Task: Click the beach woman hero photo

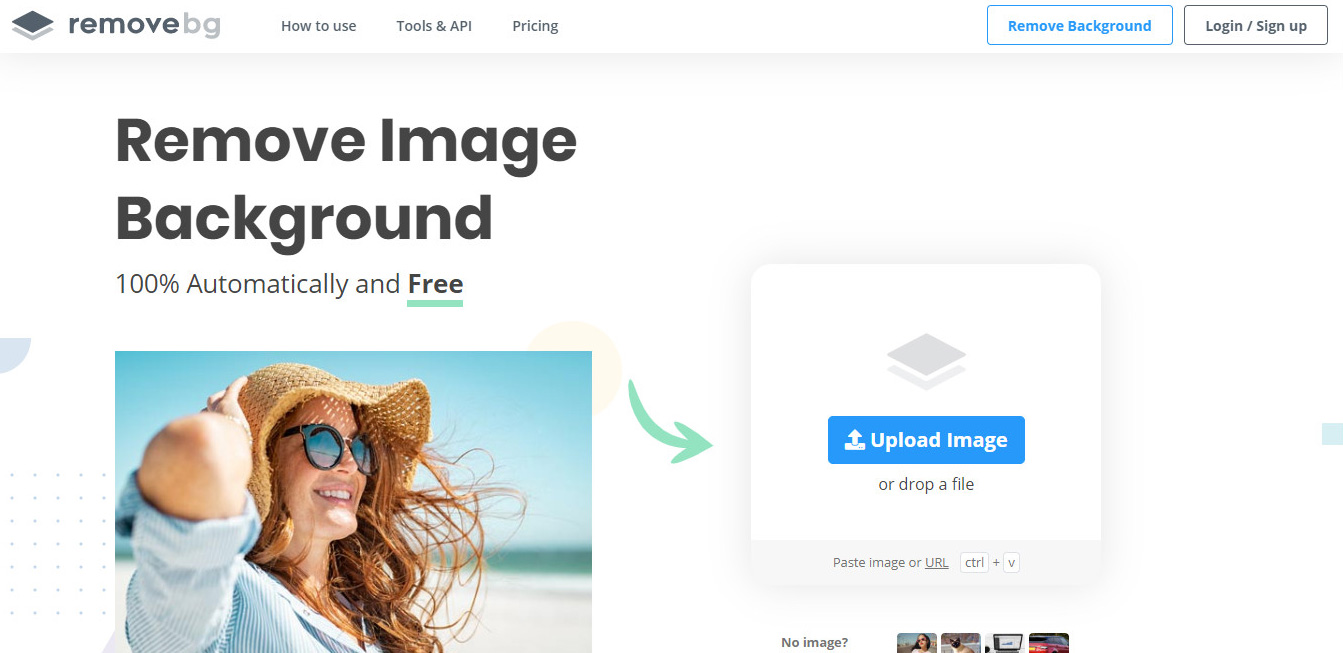Action: [353, 500]
